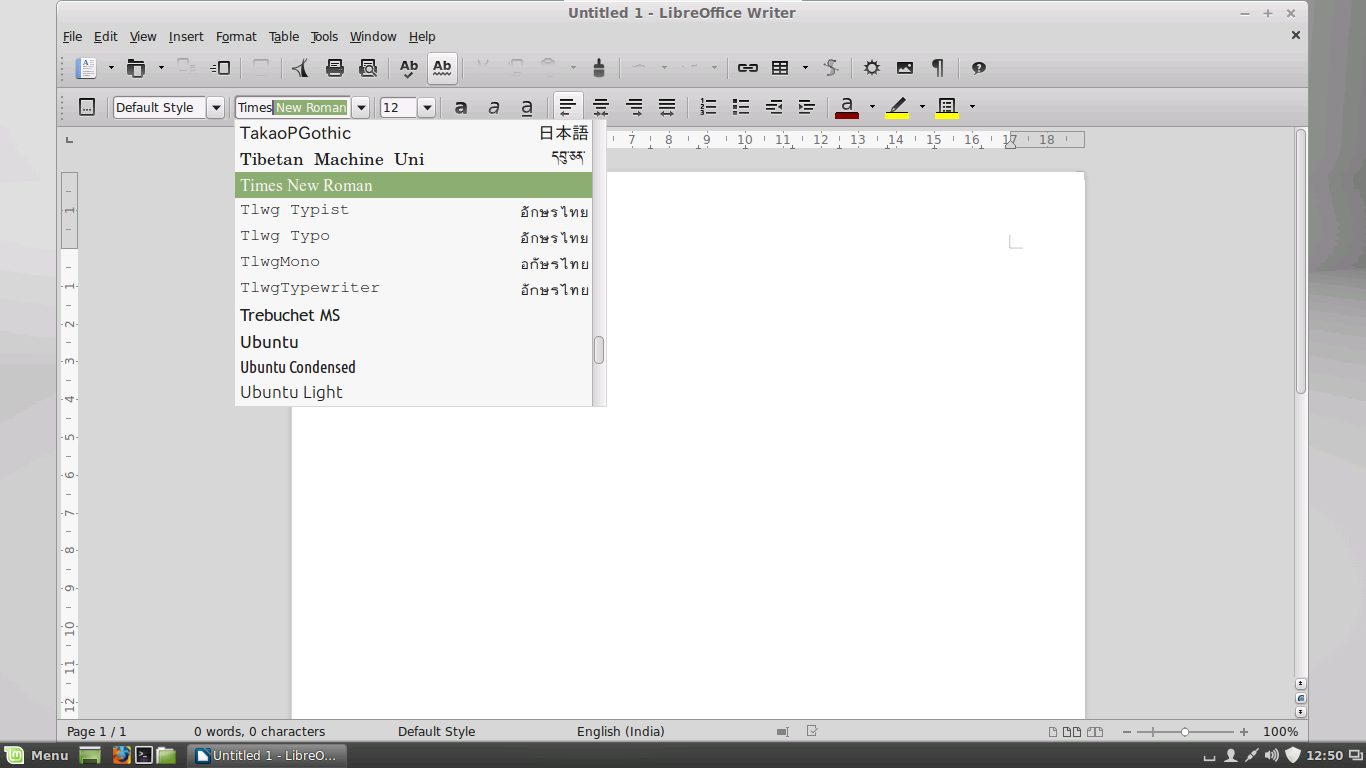Image resolution: width=1366 pixels, height=768 pixels.
Task: Open the Edit menu
Action: tap(106, 36)
